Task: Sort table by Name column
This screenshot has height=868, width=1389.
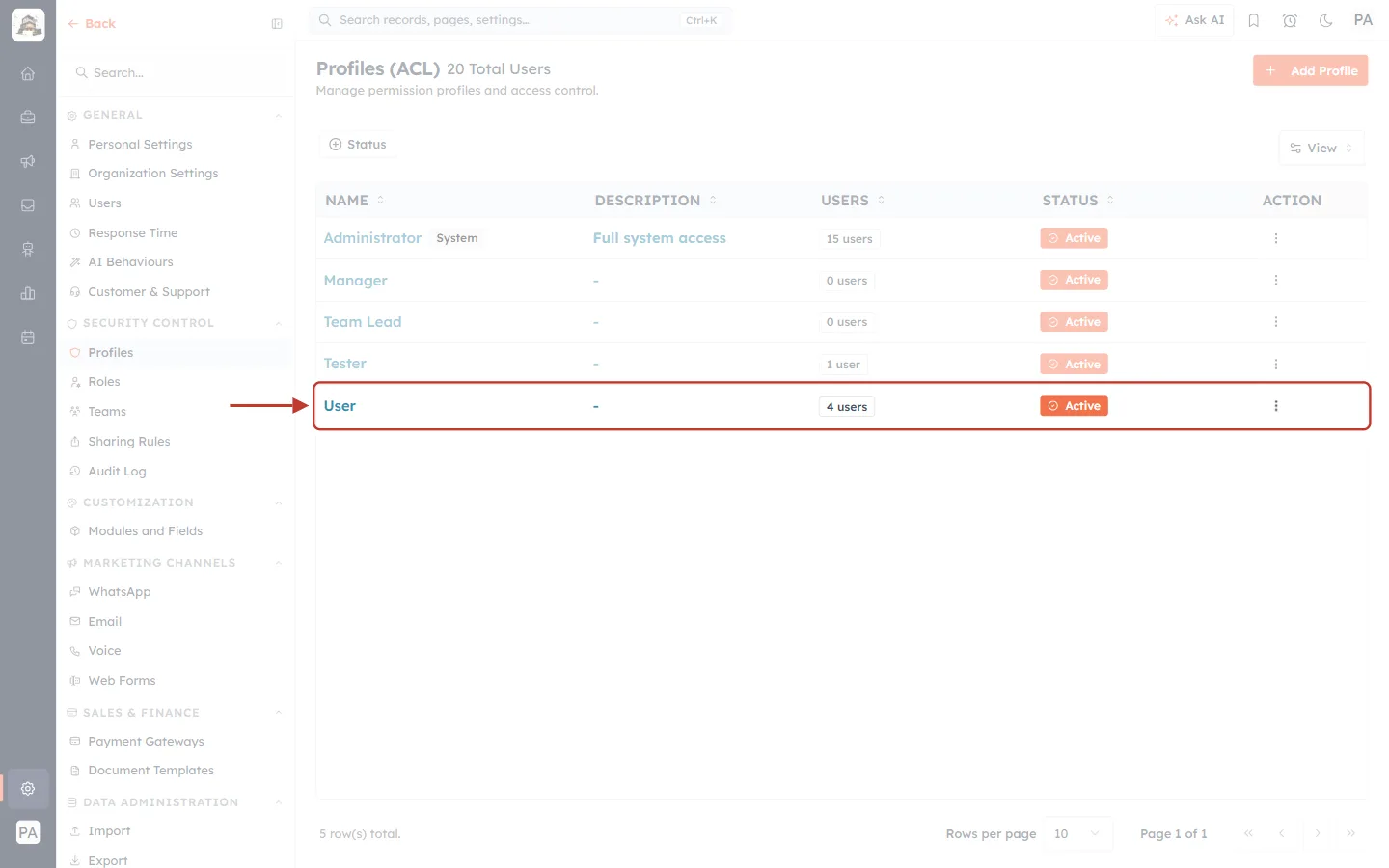Action: click(355, 201)
